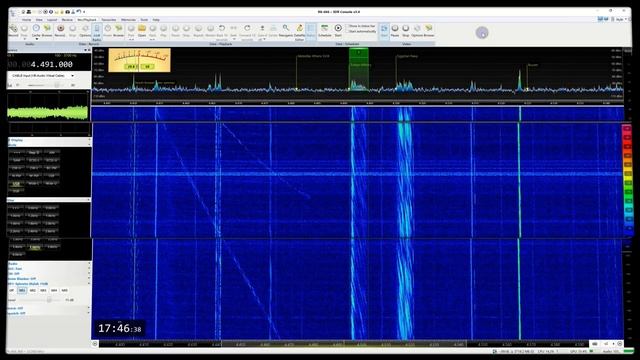The height and width of the screenshot is (360, 640).
Task: Click the Restart playback button
Action: click(x=210, y=31)
